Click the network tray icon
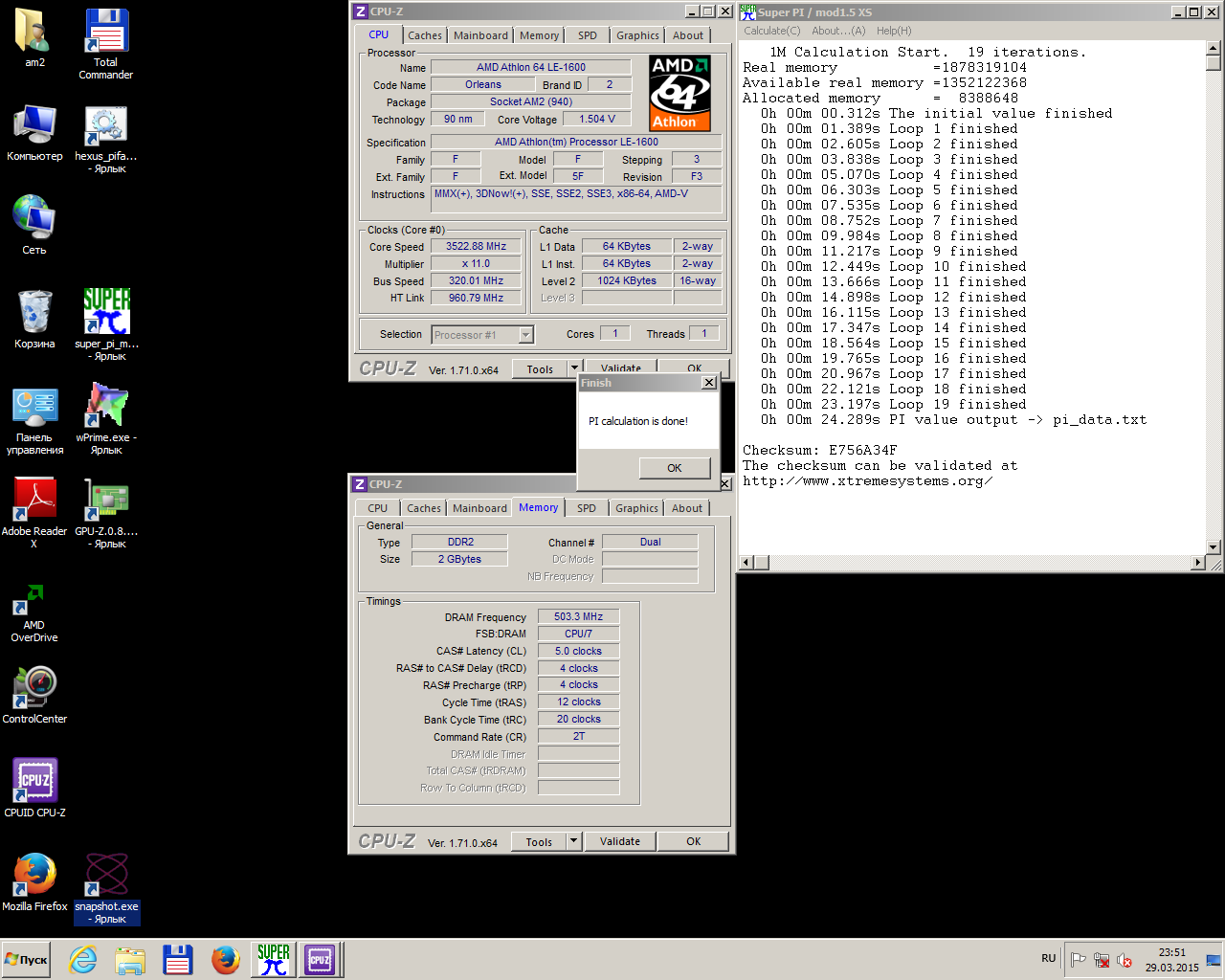1225x980 pixels. click(1102, 960)
